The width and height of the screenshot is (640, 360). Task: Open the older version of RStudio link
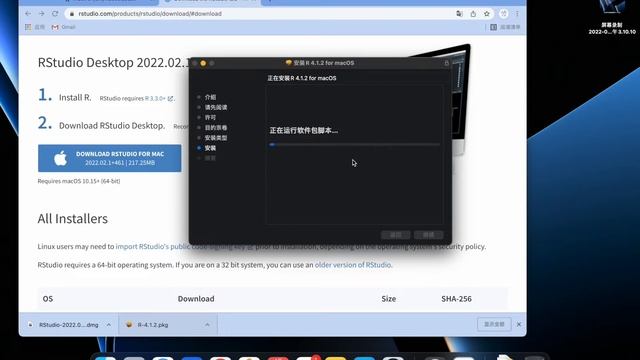353,265
